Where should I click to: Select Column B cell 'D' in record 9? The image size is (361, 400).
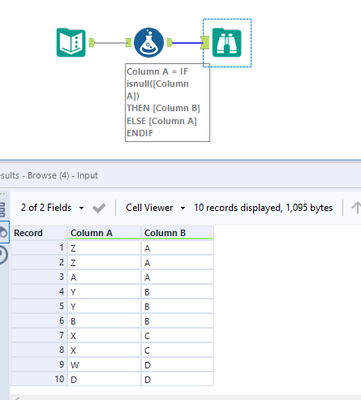coord(177,365)
